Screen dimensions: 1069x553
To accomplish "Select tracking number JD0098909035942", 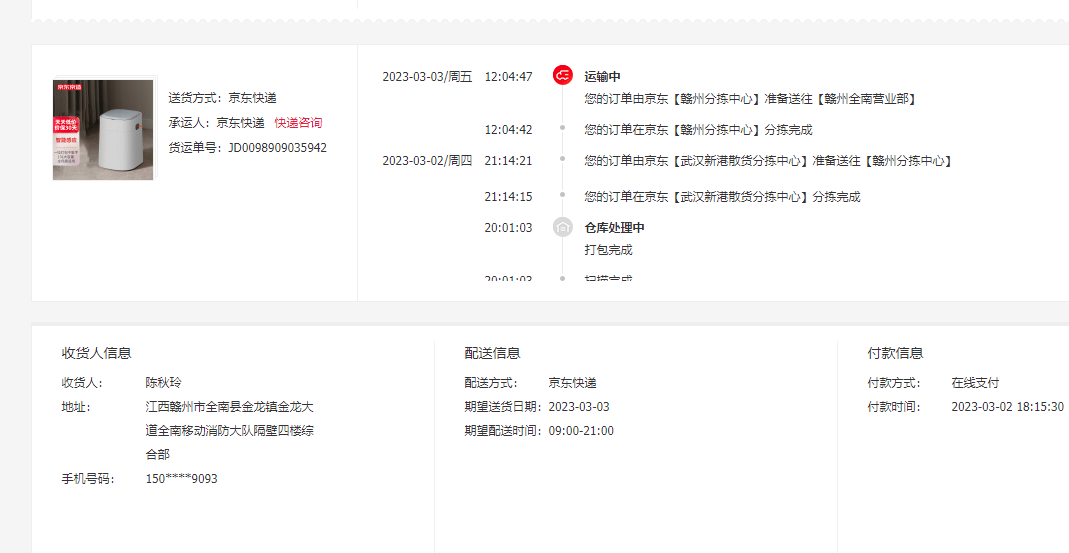I will click(277, 148).
